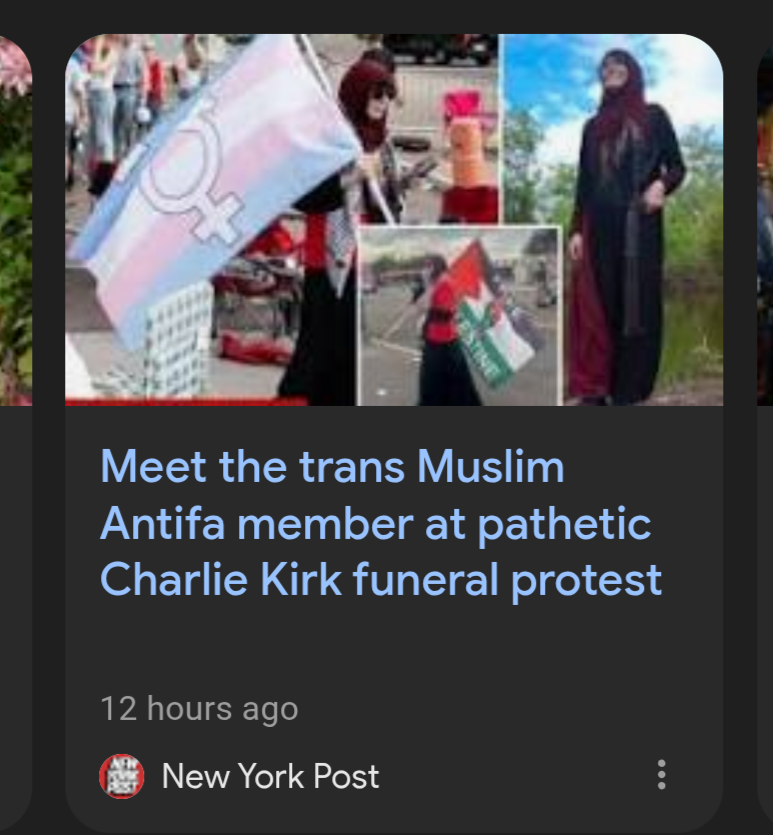
Task: Open the article collage thumbnail image
Action: [394, 219]
